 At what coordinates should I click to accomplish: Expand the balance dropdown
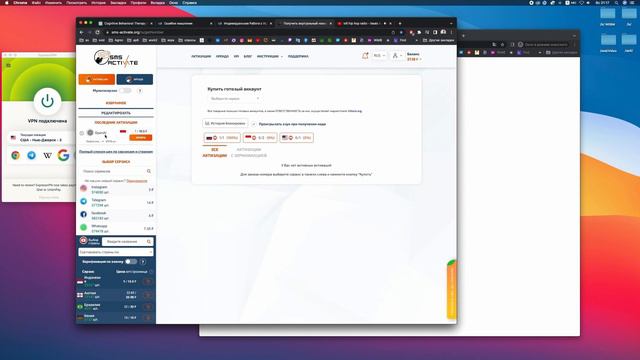point(414,60)
